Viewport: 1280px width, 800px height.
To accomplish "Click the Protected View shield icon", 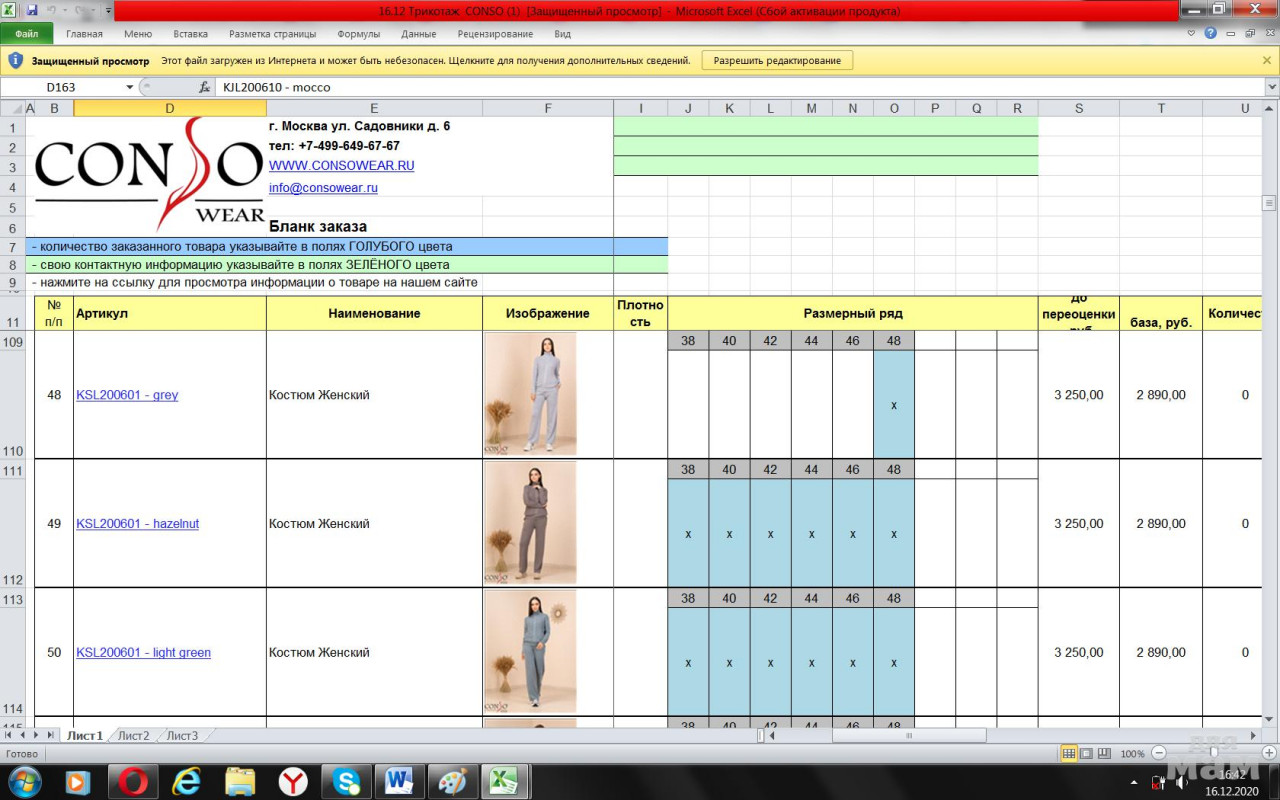I will pos(15,61).
